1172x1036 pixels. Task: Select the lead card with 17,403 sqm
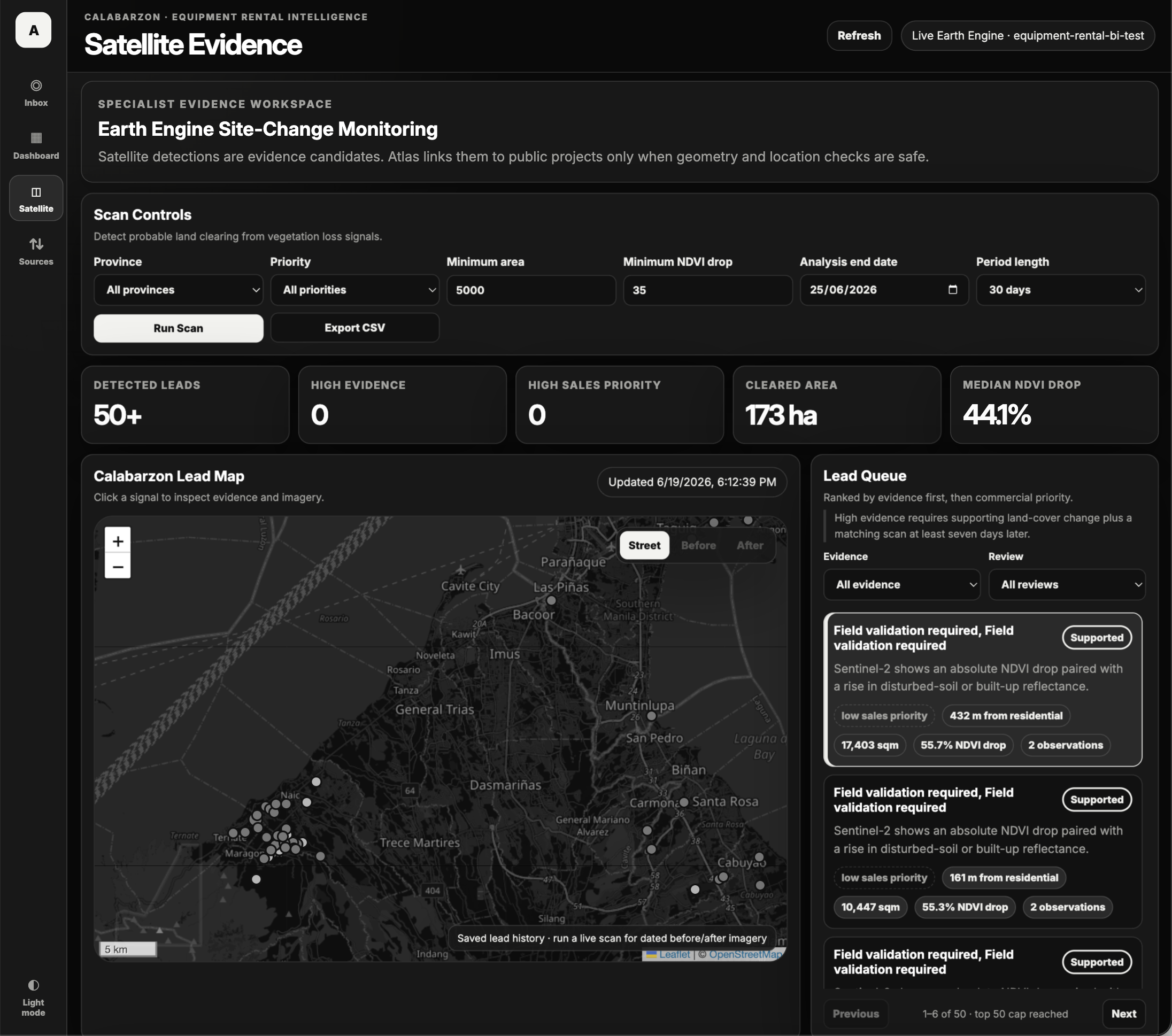pos(983,690)
